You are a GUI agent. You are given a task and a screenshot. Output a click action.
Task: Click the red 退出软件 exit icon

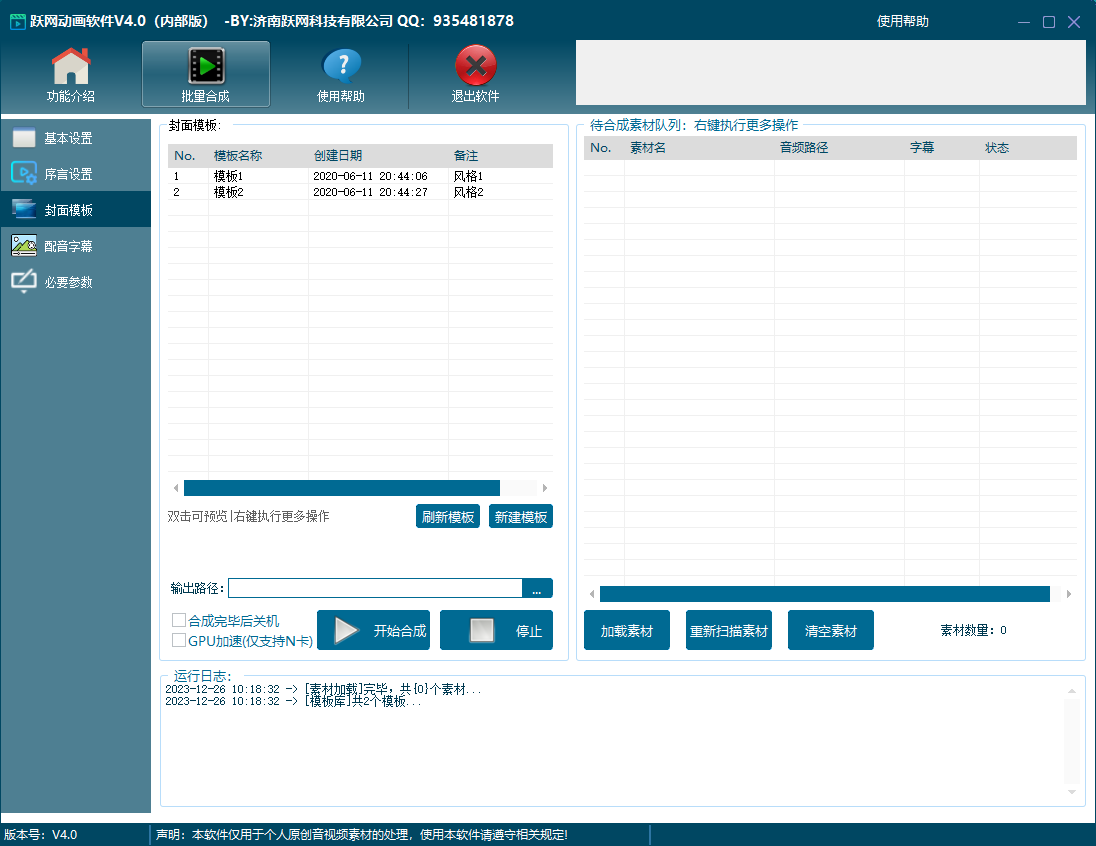475,67
